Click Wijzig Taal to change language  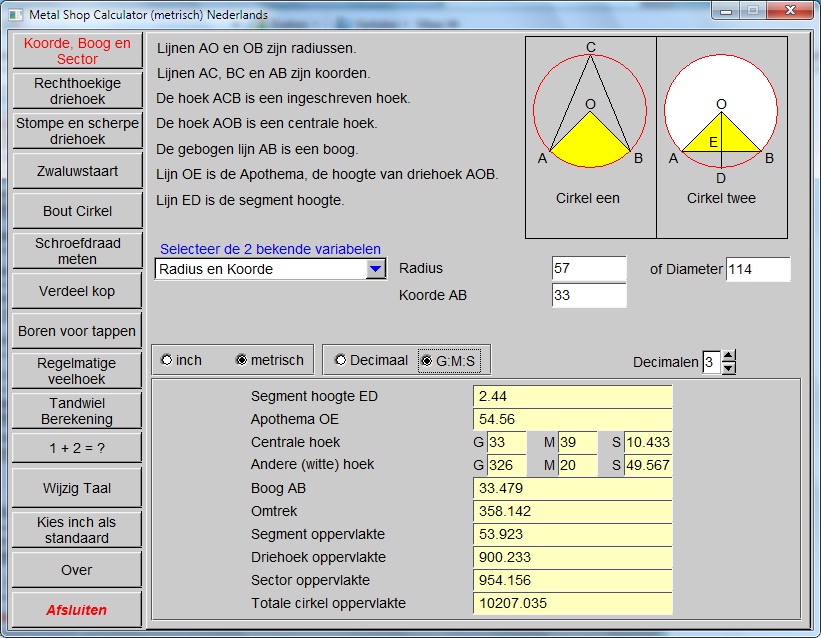coord(77,488)
